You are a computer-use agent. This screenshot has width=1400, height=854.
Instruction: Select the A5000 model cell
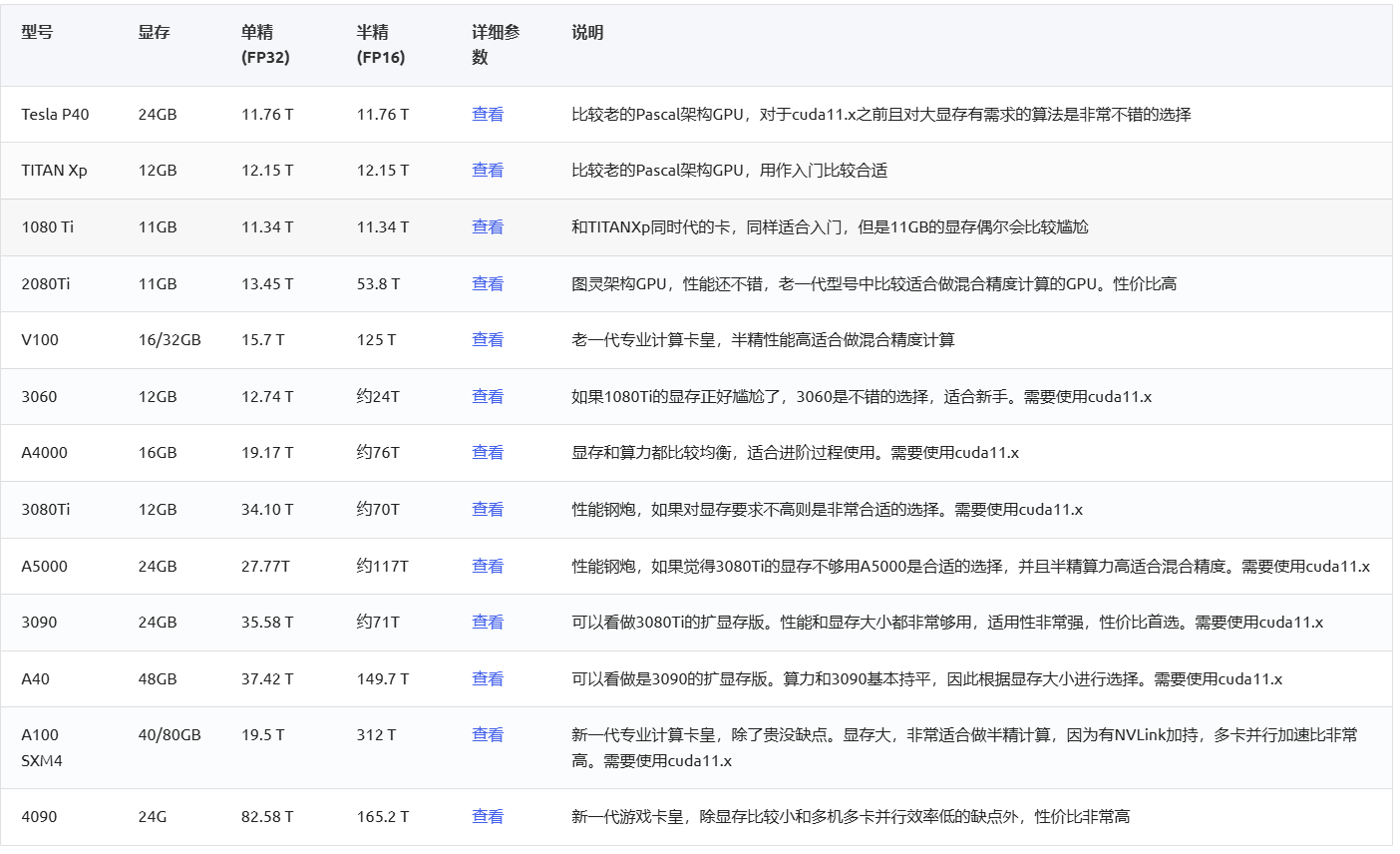[44, 567]
